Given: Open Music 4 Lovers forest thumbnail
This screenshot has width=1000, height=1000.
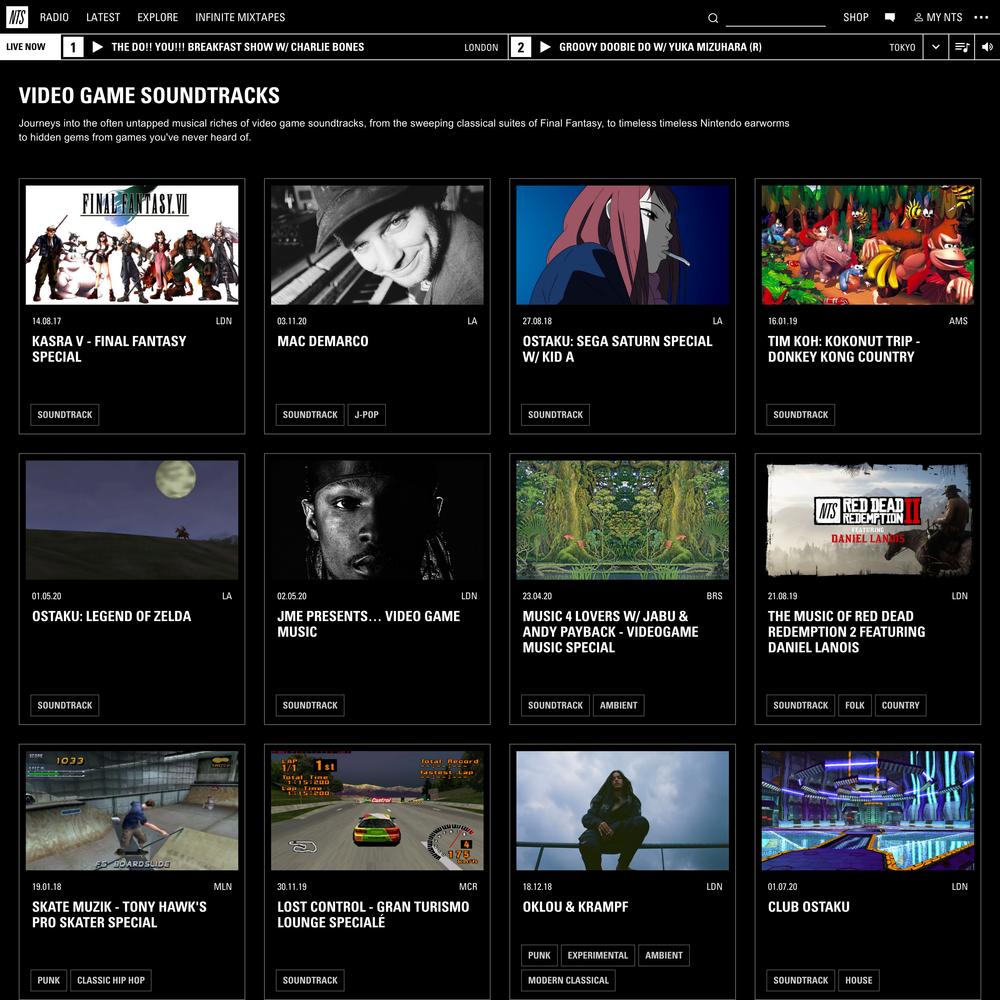Looking at the screenshot, I should [622, 520].
